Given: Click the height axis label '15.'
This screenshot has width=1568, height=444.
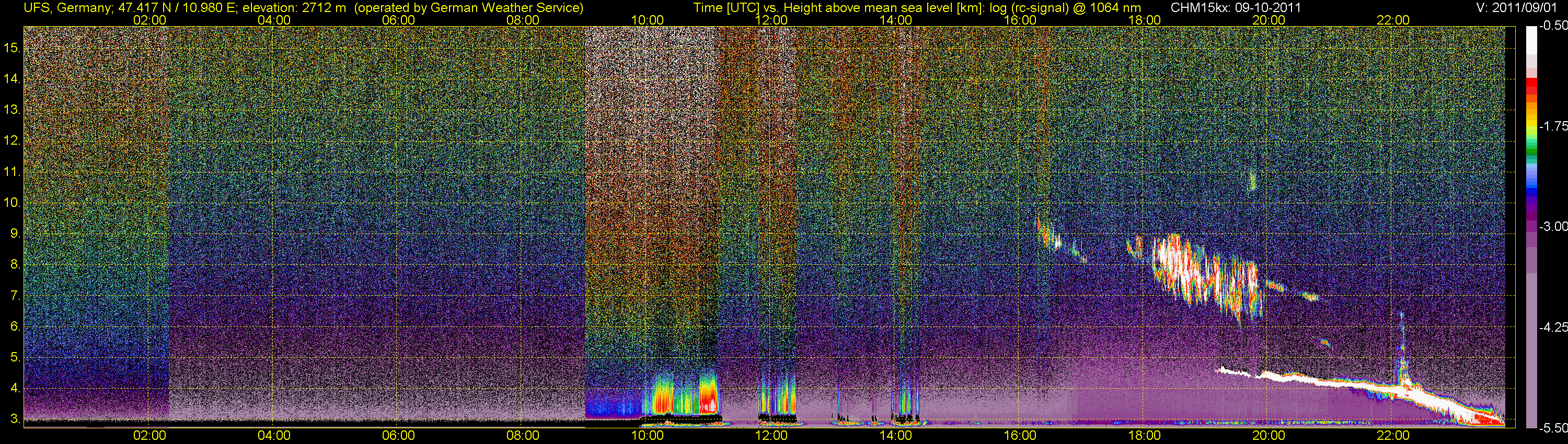Looking at the screenshot, I should (12, 48).
